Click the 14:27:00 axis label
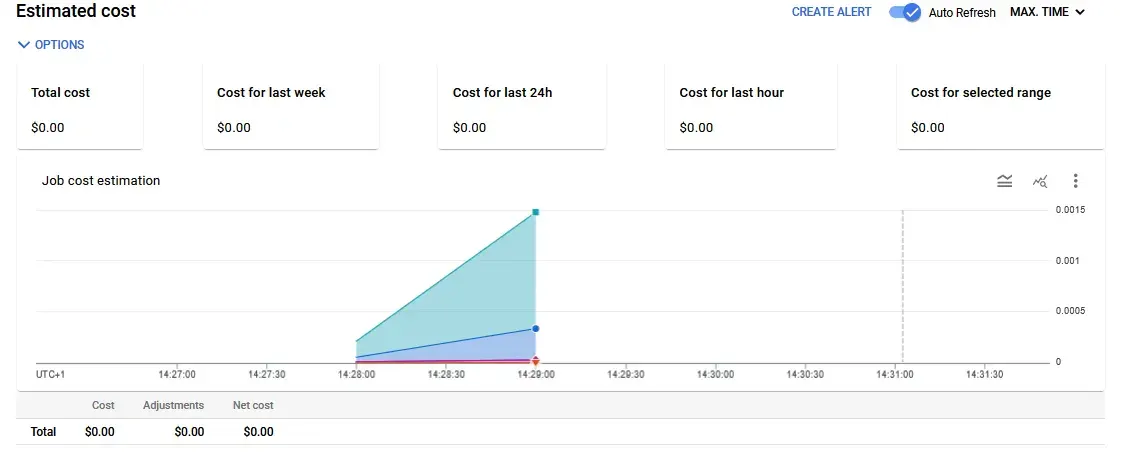Viewport: 1125px width, 474px height. coord(177,374)
